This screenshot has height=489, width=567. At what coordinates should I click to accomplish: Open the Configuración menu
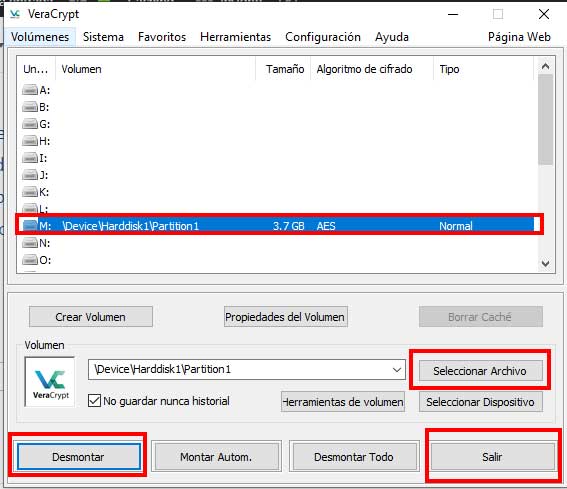[x=323, y=37]
